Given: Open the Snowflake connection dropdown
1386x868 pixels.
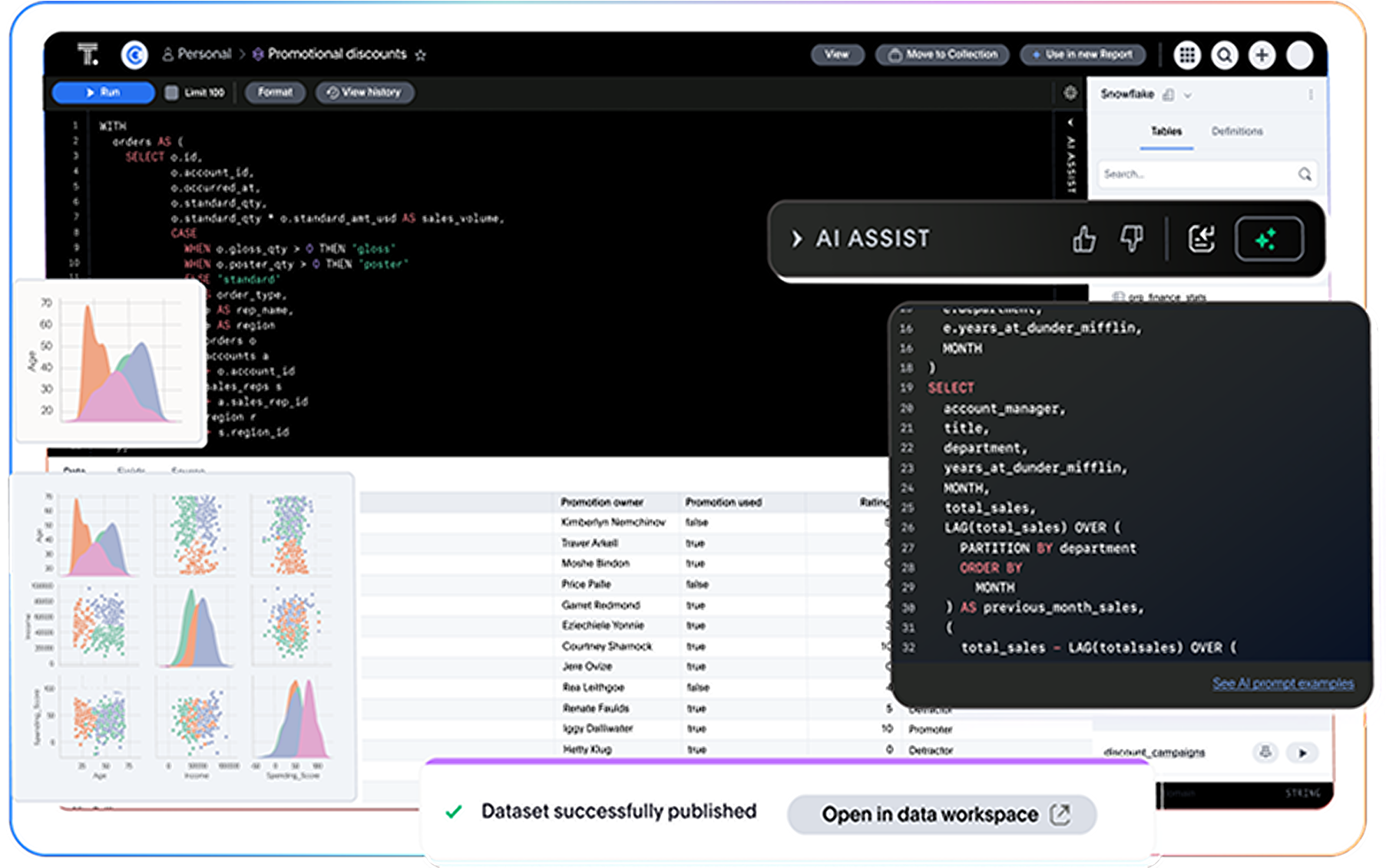Looking at the screenshot, I should click(1187, 94).
